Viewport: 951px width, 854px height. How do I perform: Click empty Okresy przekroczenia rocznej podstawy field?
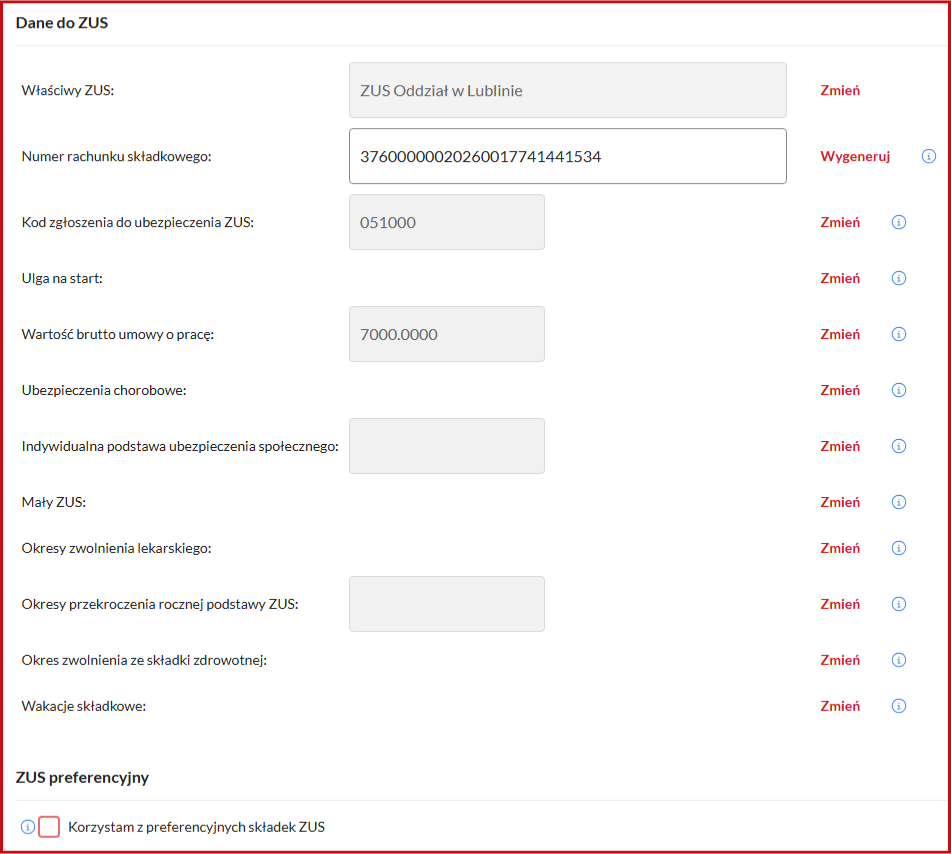[447, 604]
